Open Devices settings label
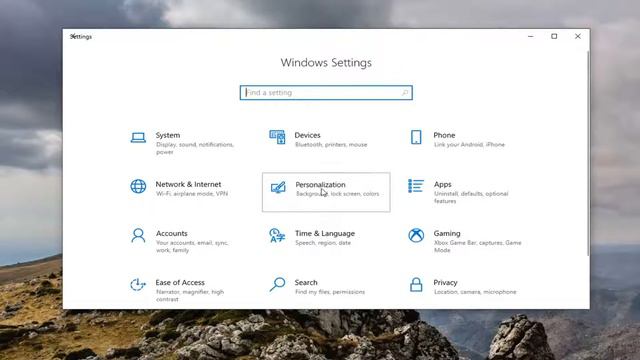Image resolution: width=640 pixels, height=360 pixels. 307,135
